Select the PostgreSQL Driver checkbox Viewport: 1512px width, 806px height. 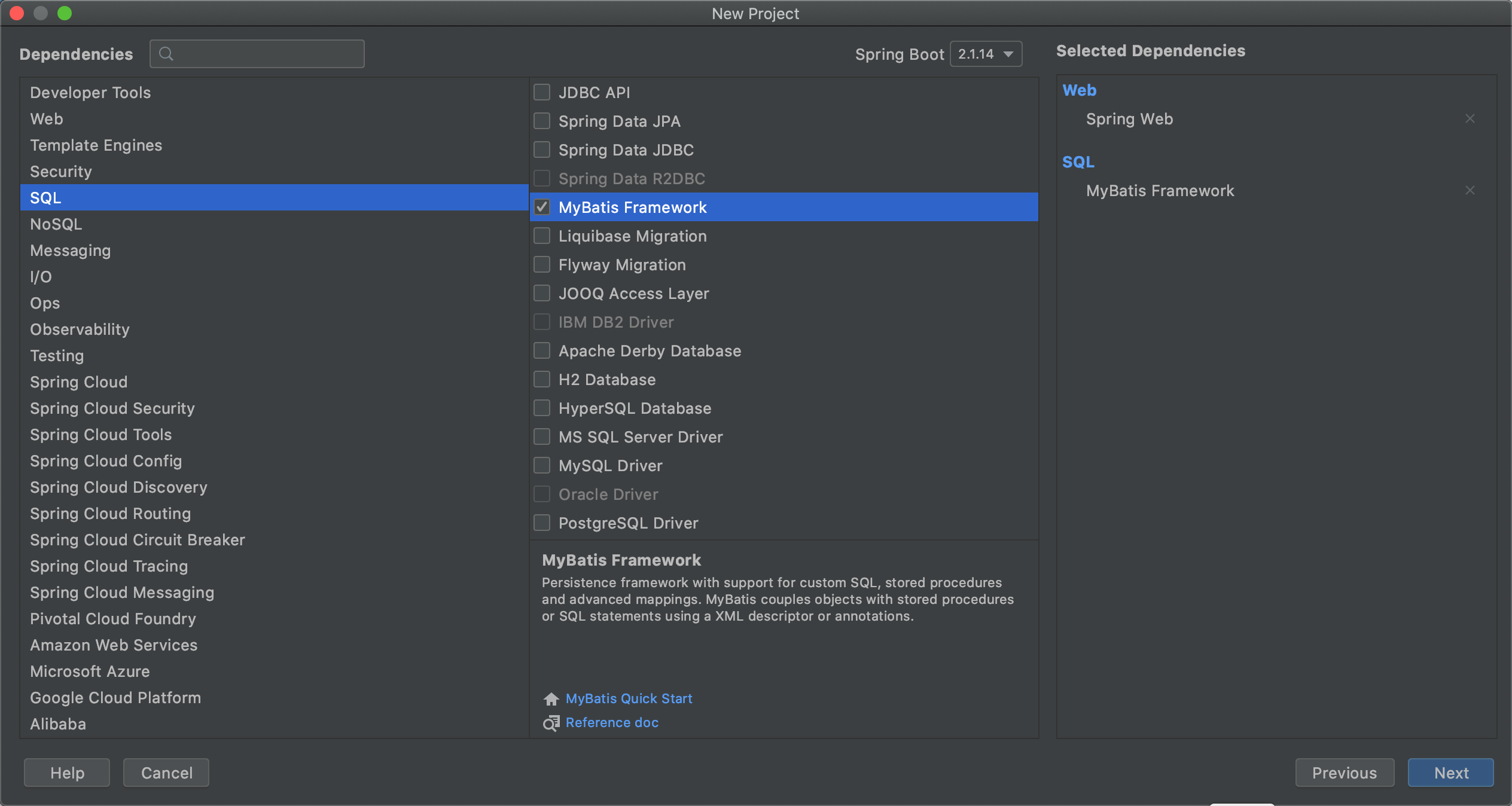[x=542, y=523]
